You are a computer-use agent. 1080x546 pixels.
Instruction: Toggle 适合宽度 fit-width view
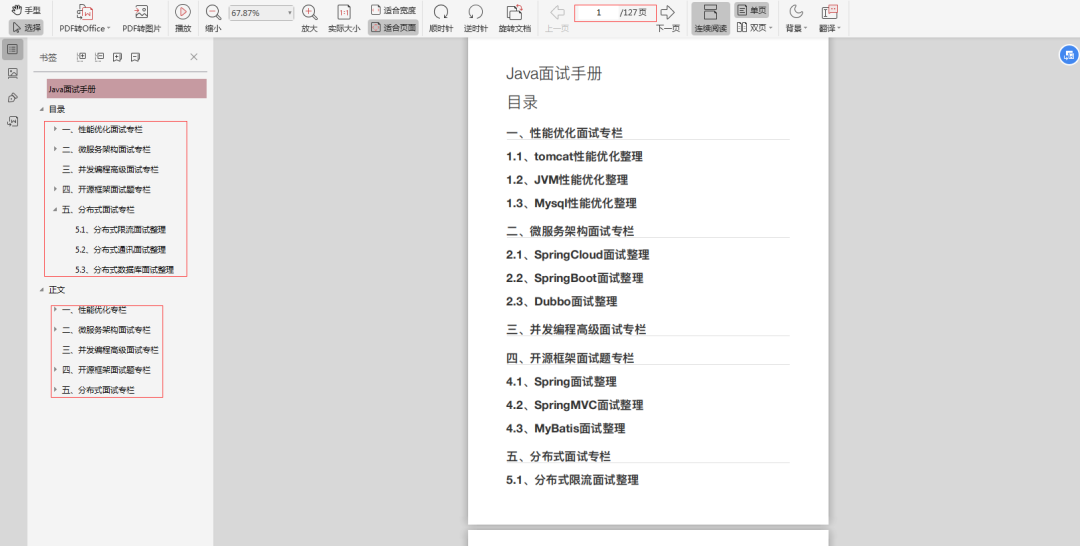tap(393, 10)
